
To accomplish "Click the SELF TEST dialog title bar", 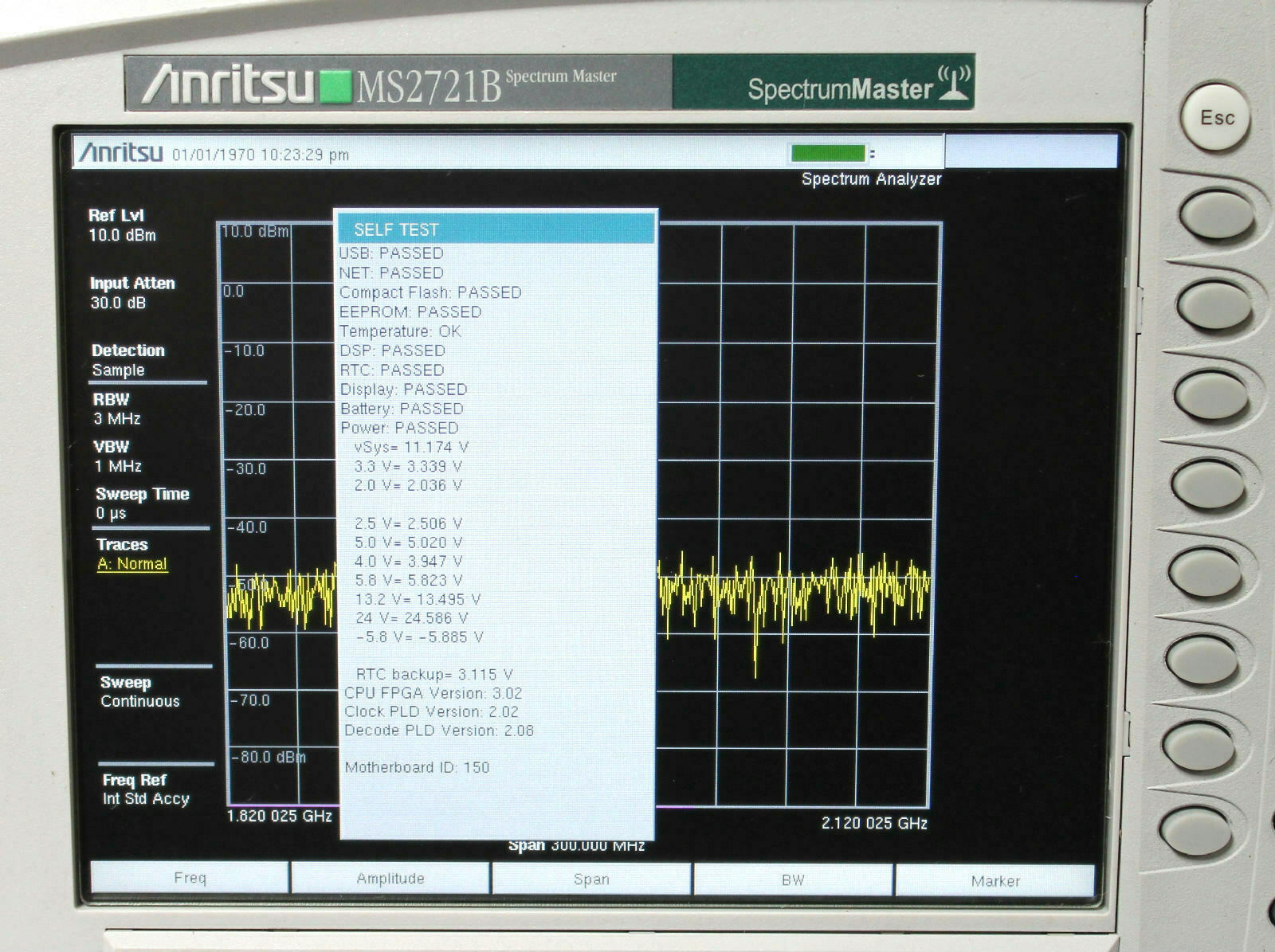I will point(496,229).
